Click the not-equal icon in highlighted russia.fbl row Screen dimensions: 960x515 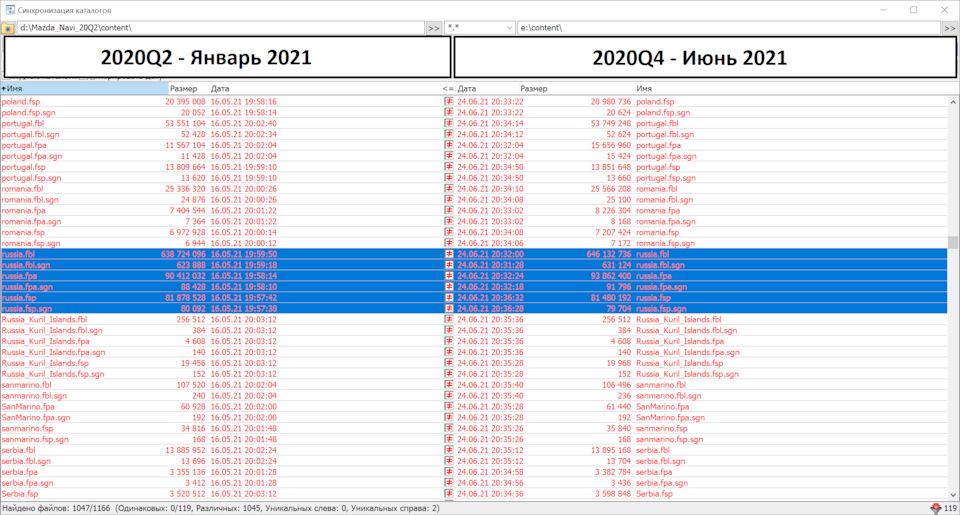[449, 254]
